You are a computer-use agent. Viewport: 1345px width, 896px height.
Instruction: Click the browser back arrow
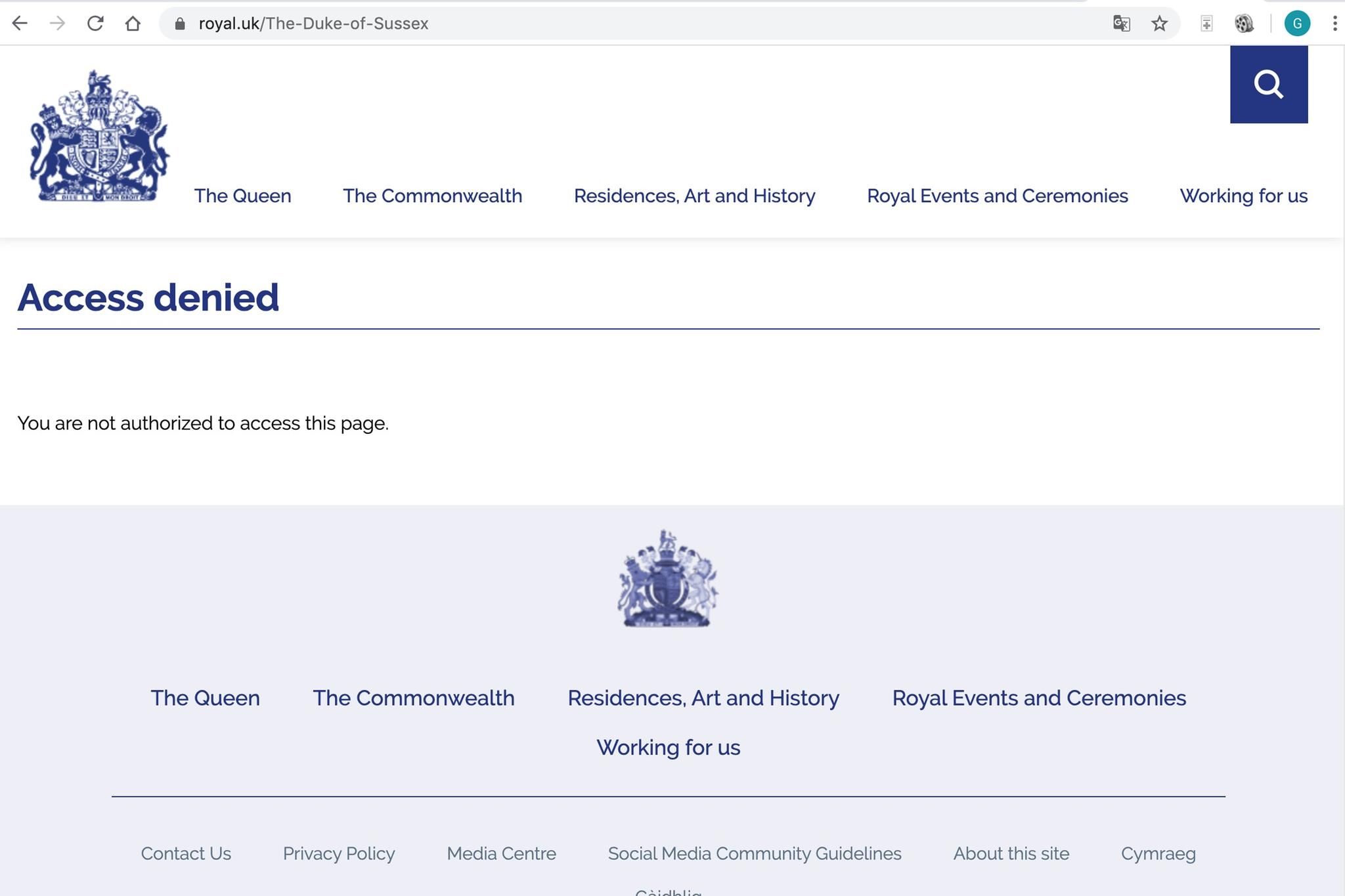pos(20,24)
